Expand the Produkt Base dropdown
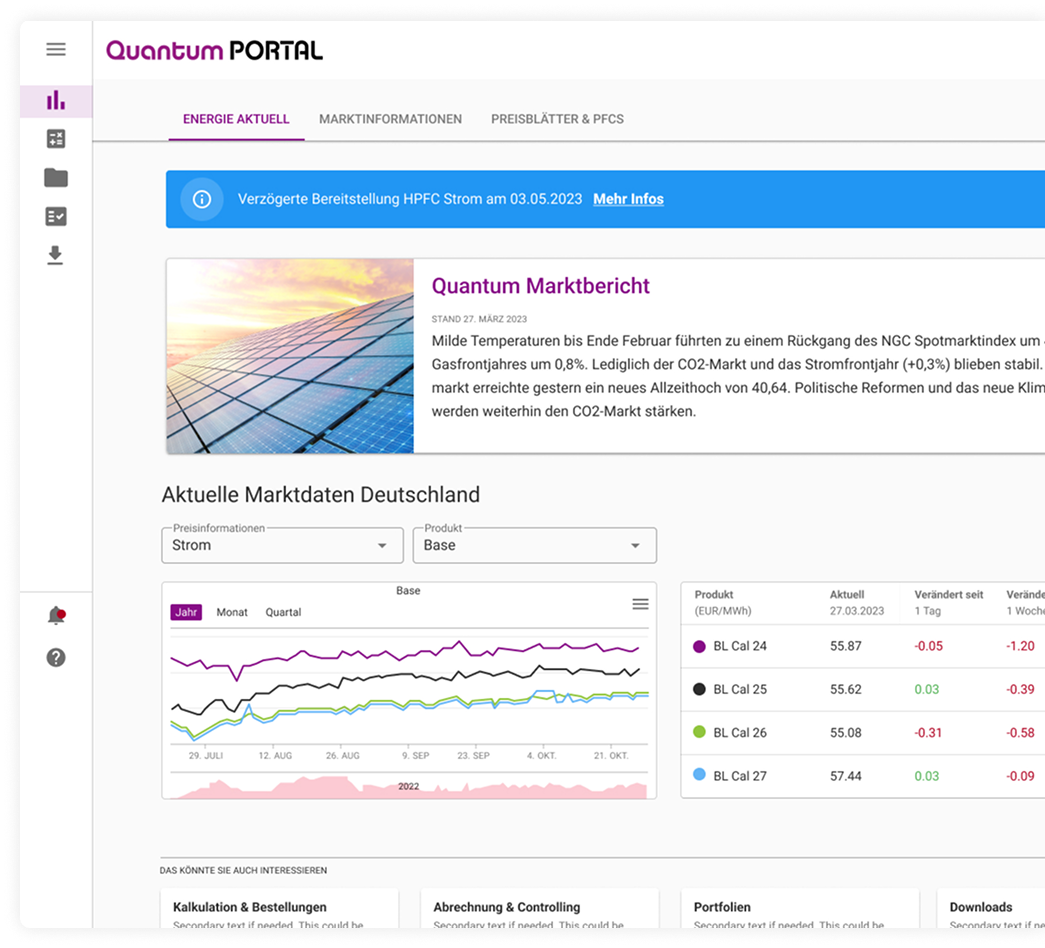Screen dimensions: 1045x948 click(534, 545)
